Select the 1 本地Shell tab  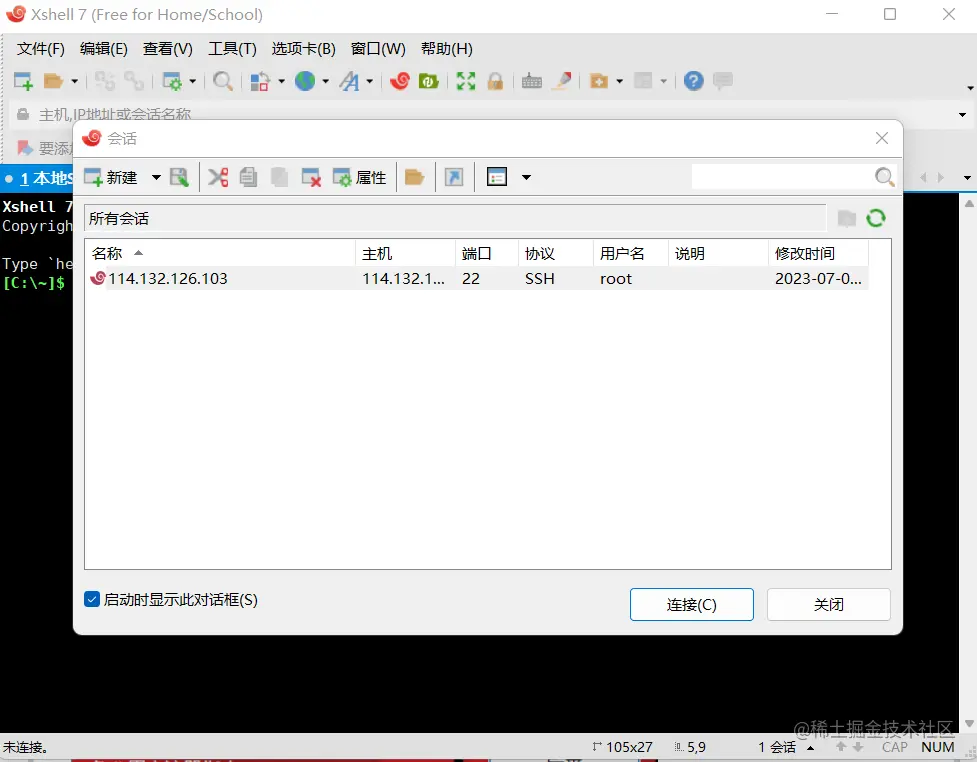click(x=39, y=179)
